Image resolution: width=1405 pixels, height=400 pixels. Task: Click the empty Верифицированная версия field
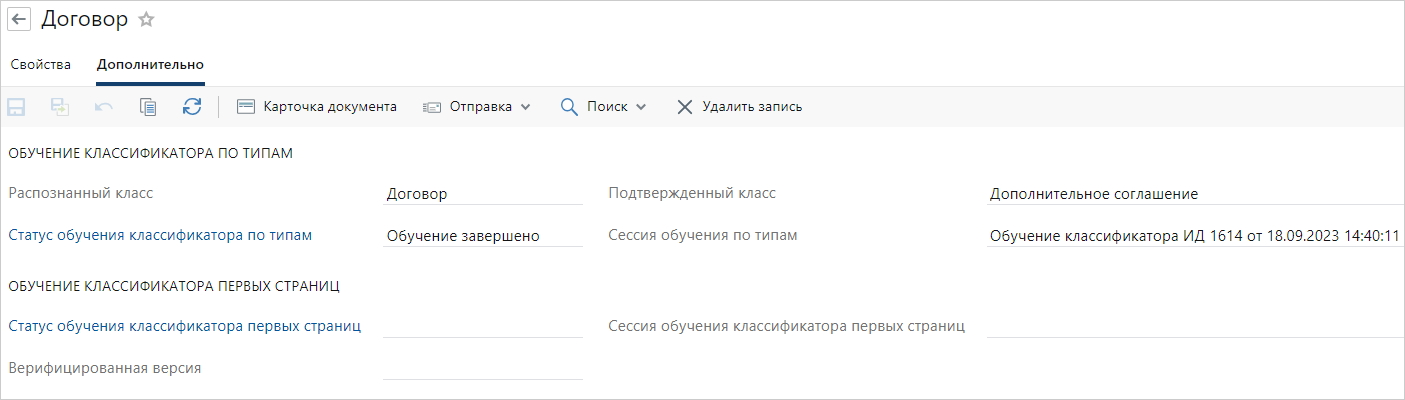[482, 368]
